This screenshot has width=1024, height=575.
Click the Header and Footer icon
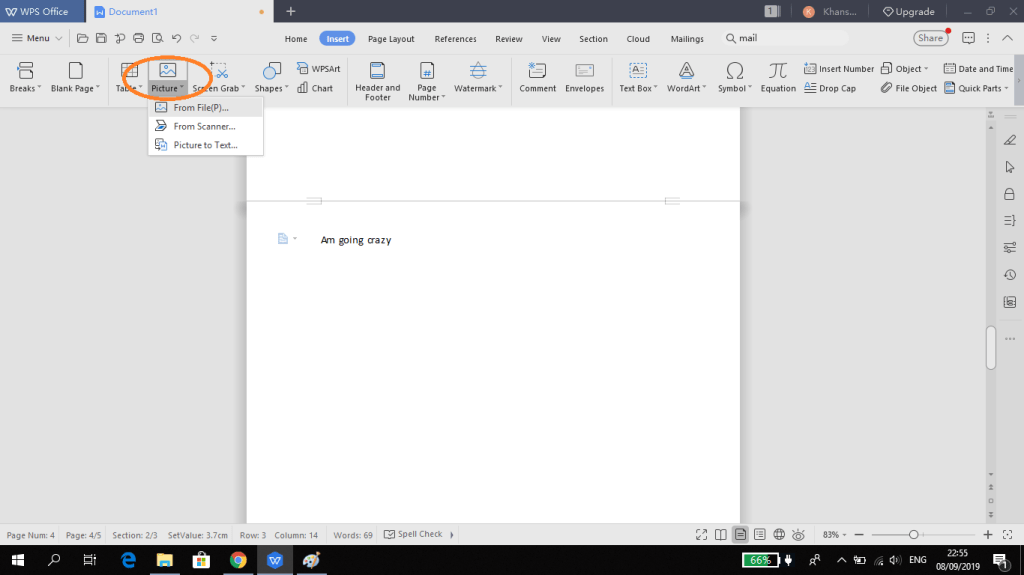click(x=377, y=72)
